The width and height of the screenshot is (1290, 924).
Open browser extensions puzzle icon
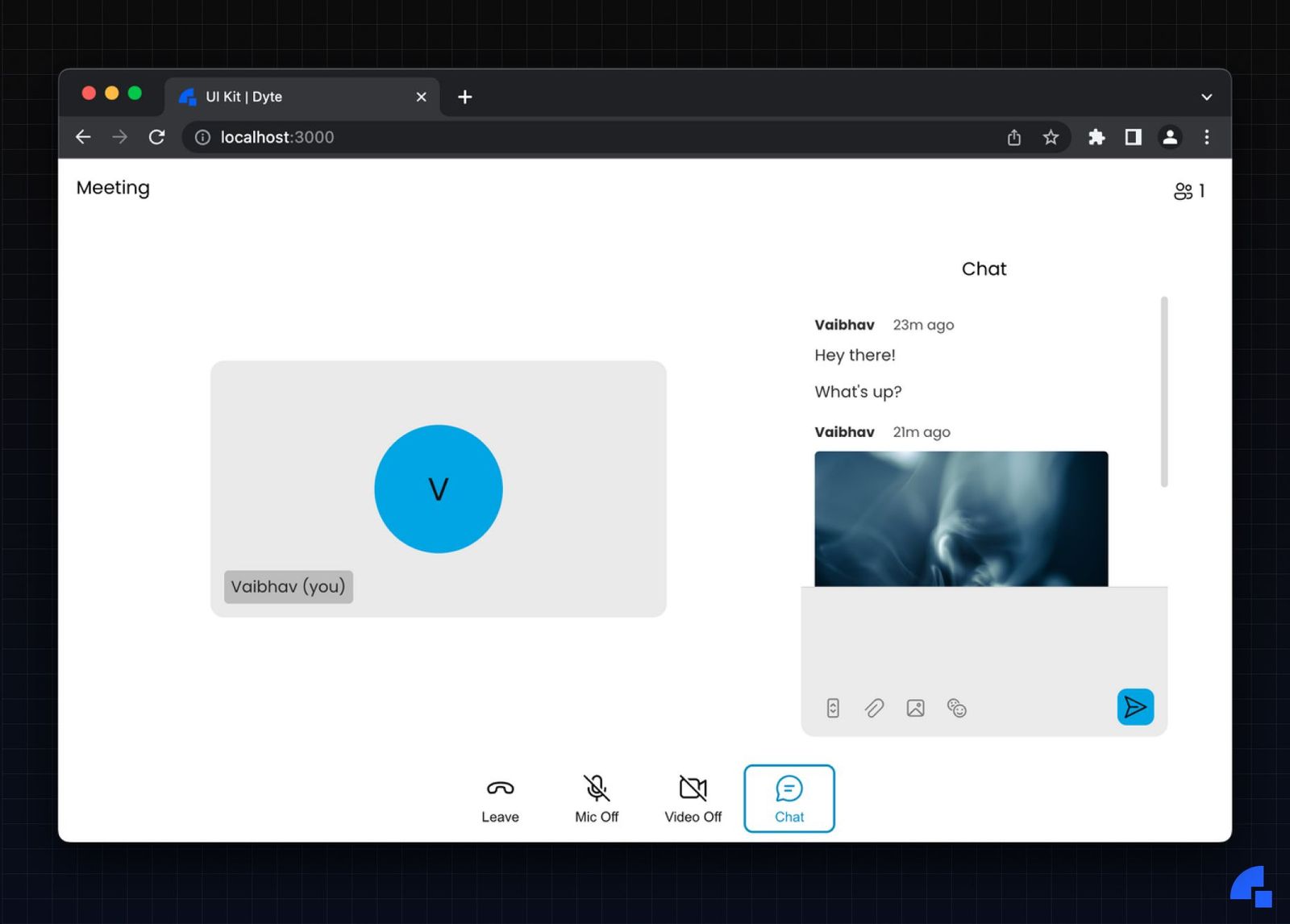(x=1096, y=137)
